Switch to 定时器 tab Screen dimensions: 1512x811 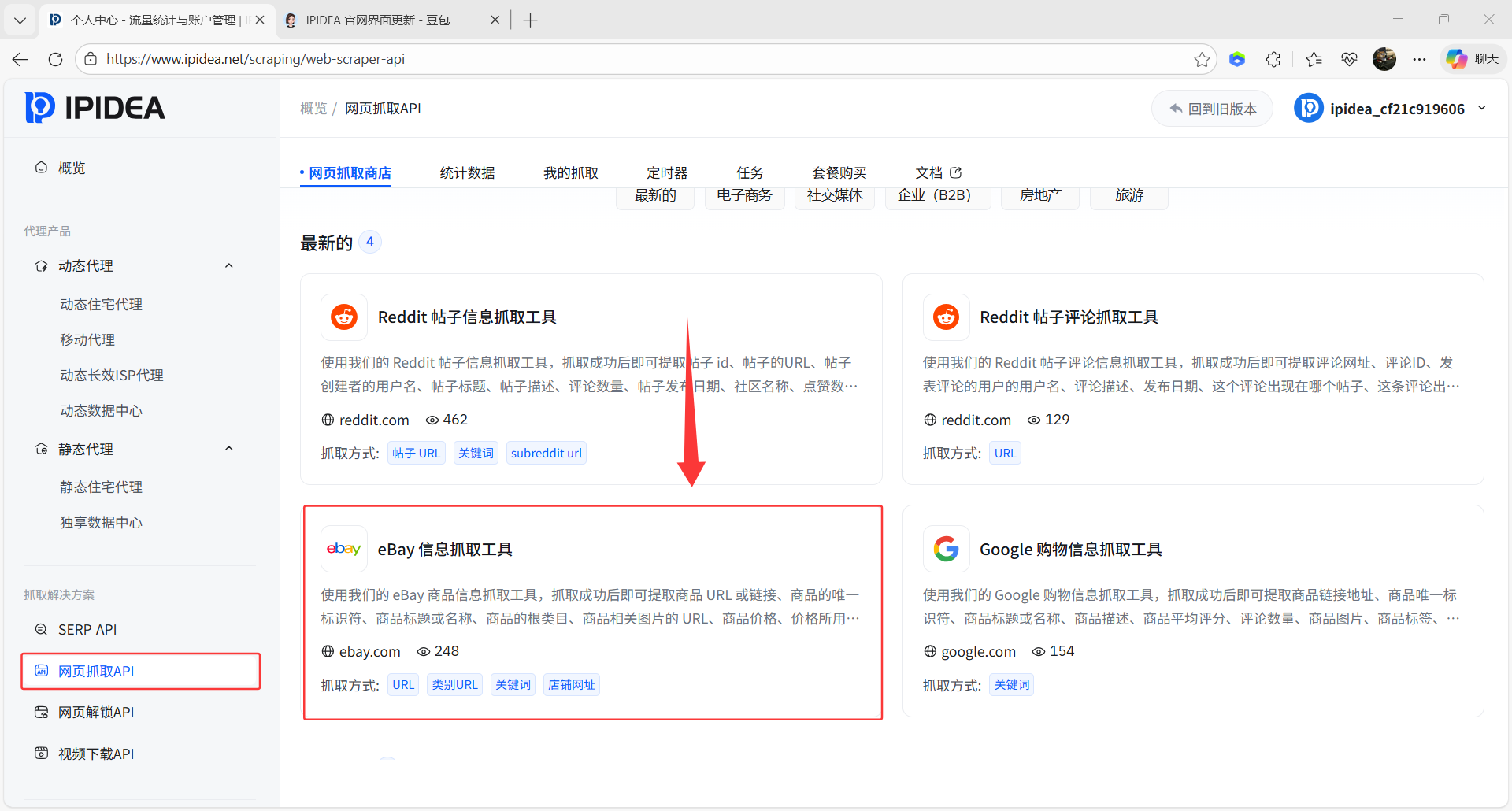click(667, 172)
